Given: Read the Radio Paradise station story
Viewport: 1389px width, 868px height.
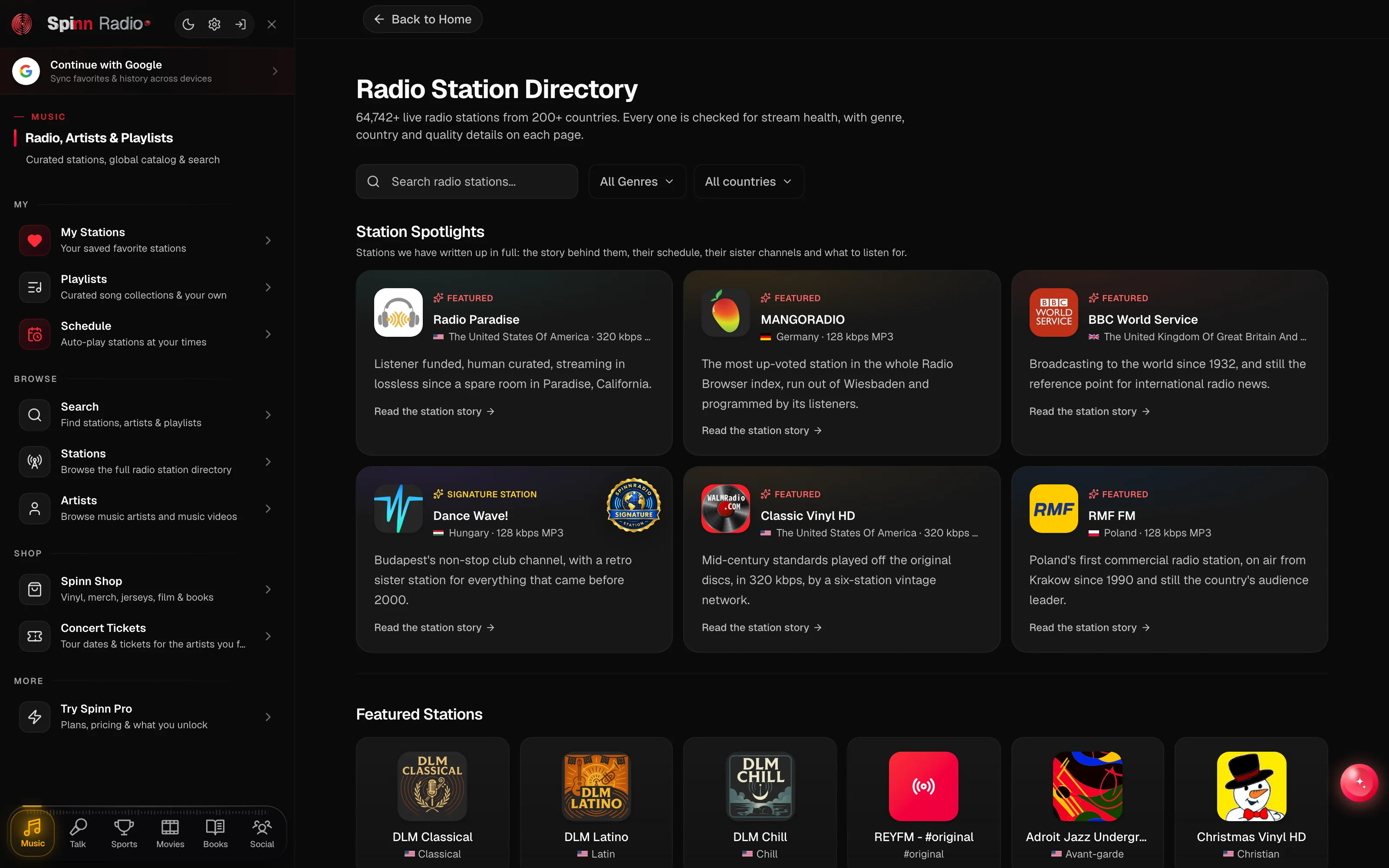Looking at the screenshot, I should [x=434, y=411].
